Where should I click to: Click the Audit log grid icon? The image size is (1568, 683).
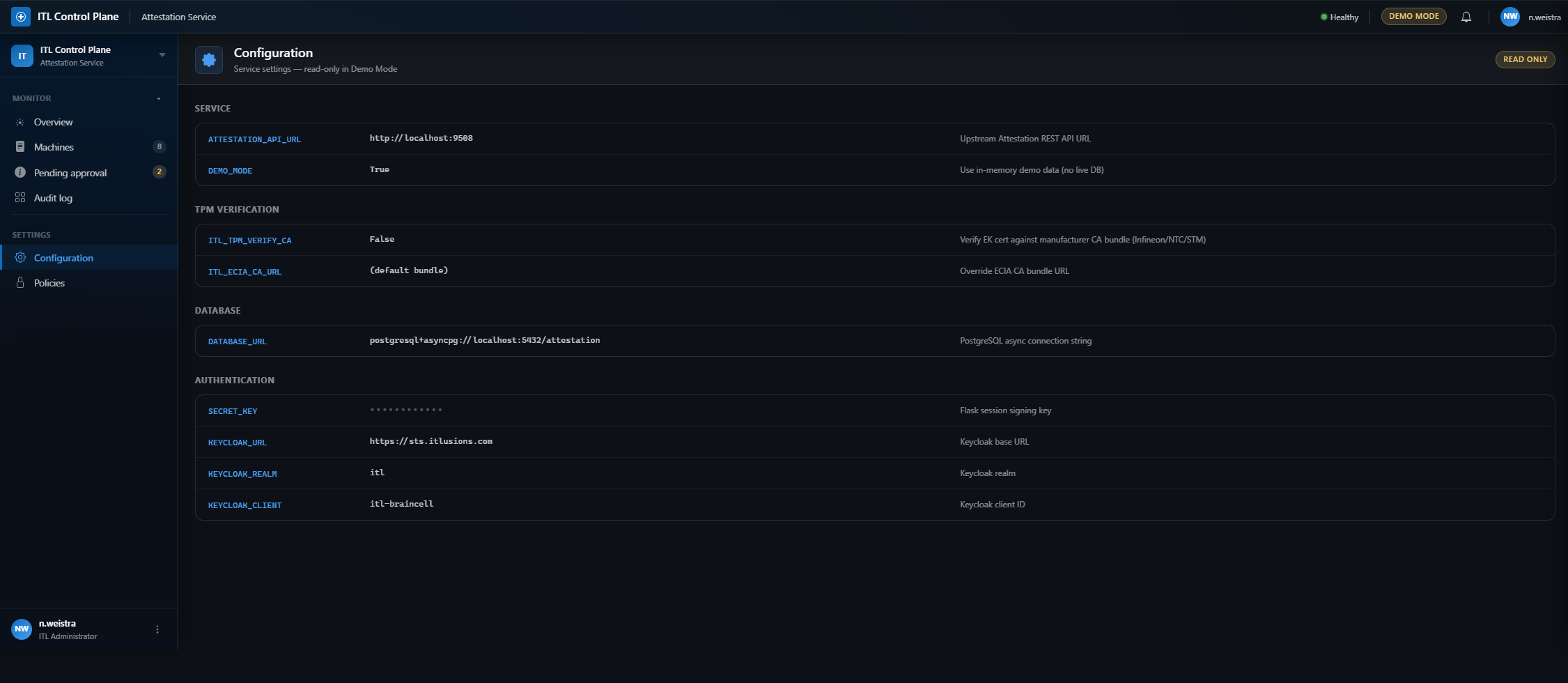(x=20, y=198)
